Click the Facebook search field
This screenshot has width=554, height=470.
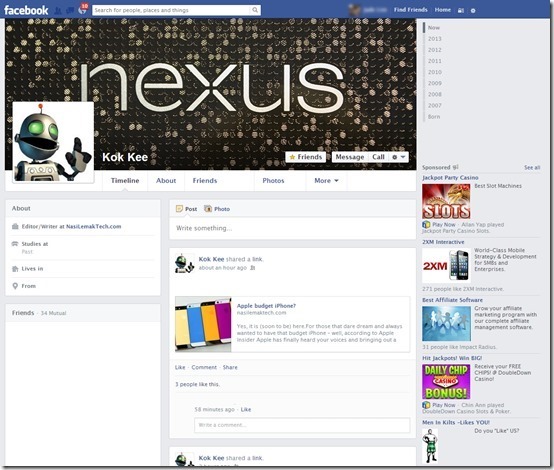tap(171, 10)
